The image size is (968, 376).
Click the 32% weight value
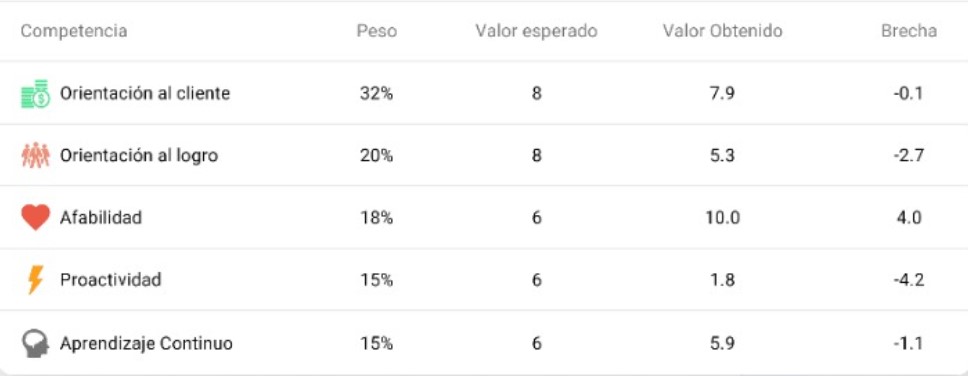377,94
